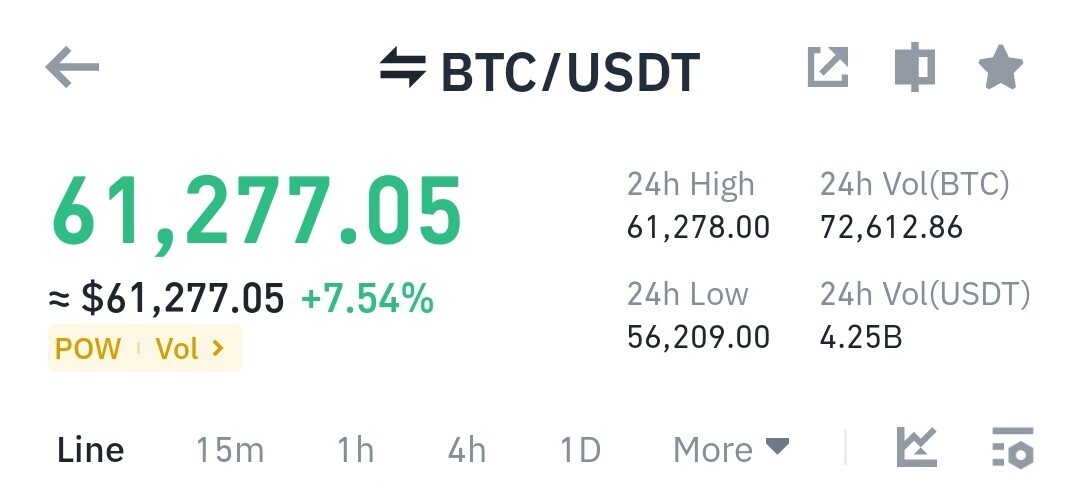Switch to the 1D interval
The width and height of the screenshot is (1080, 490).
click(x=580, y=450)
